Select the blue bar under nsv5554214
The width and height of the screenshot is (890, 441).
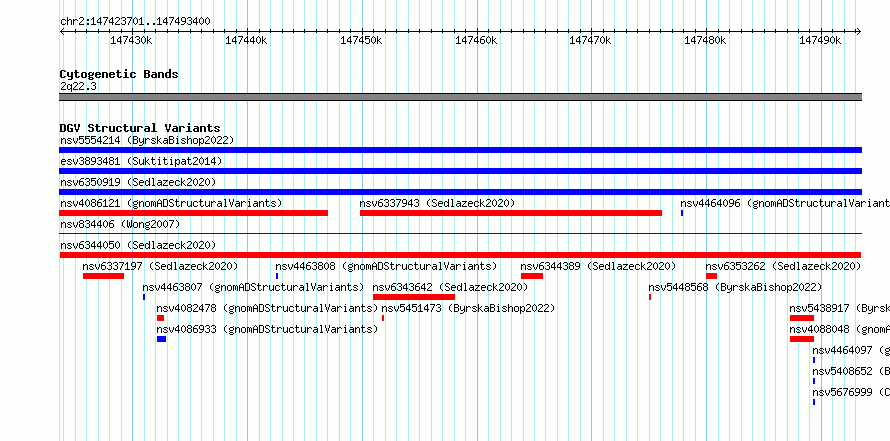point(460,150)
